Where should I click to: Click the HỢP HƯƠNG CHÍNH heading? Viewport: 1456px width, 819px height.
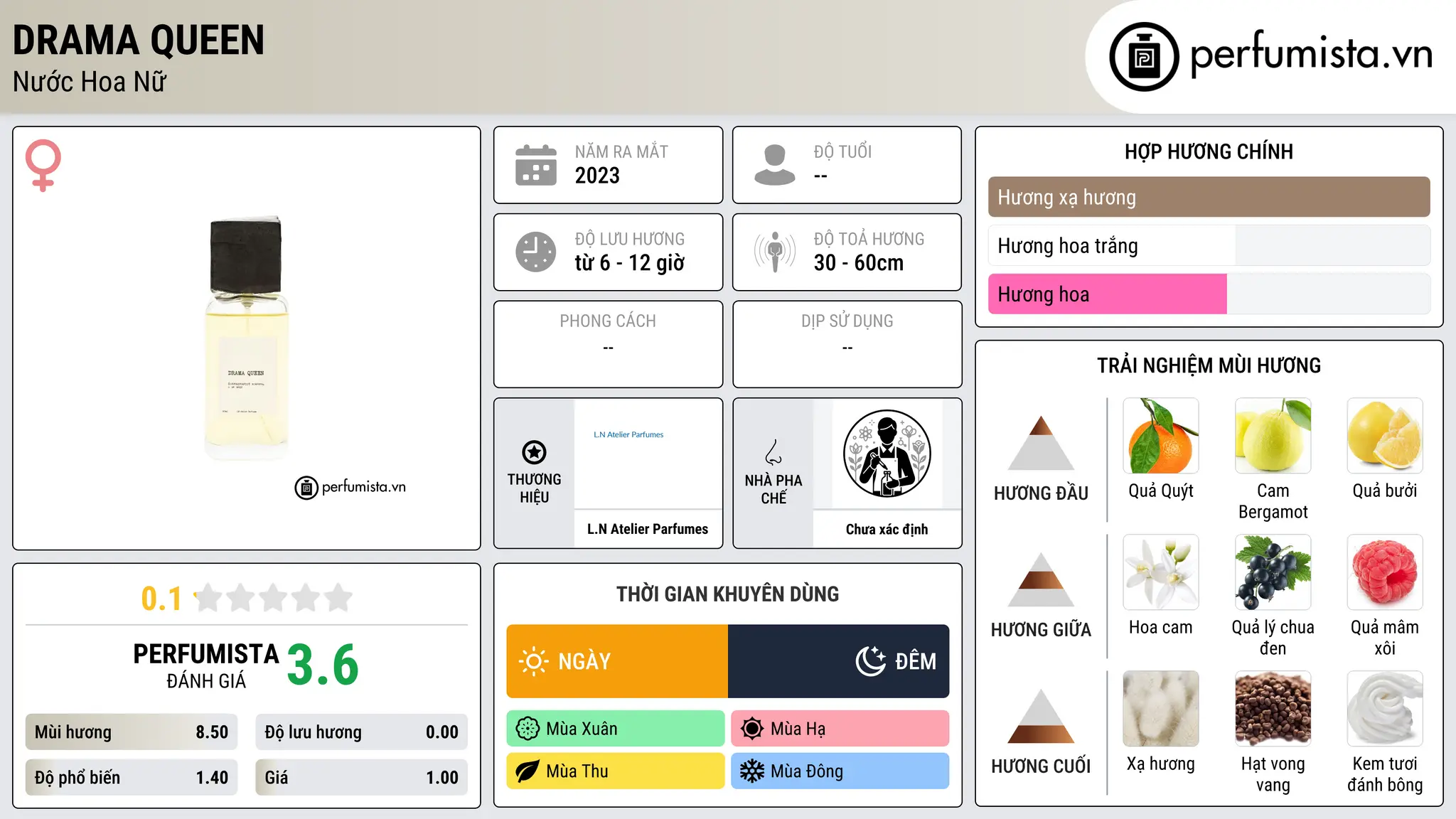pos(1209,151)
